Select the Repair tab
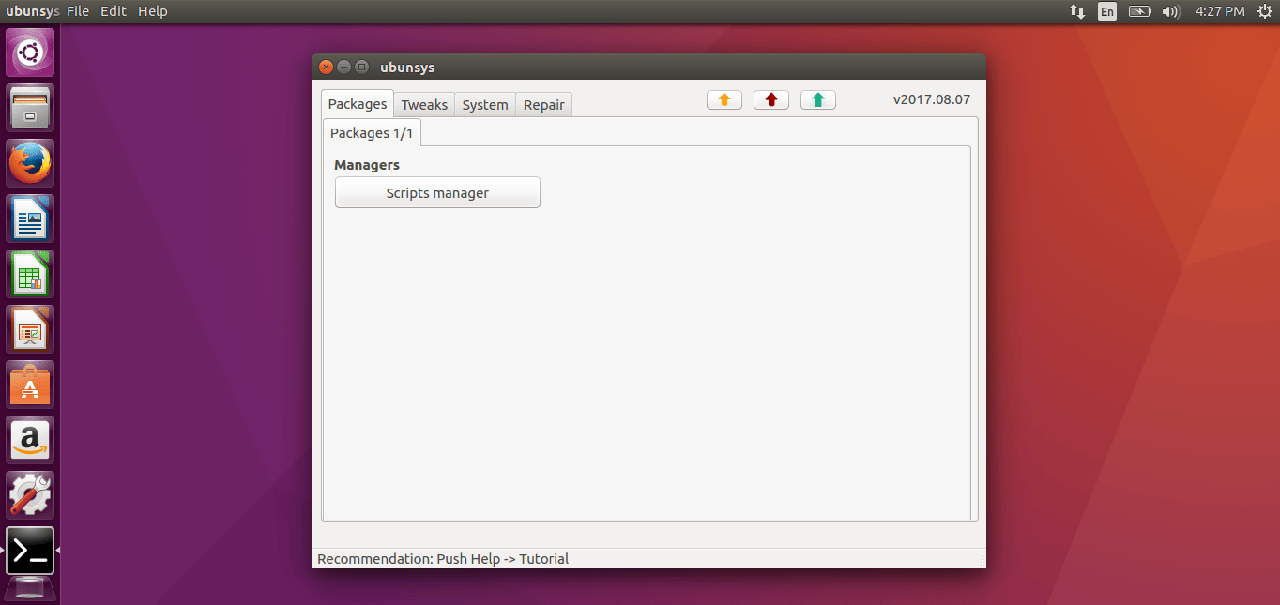This screenshot has width=1280, height=605. tap(544, 105)
